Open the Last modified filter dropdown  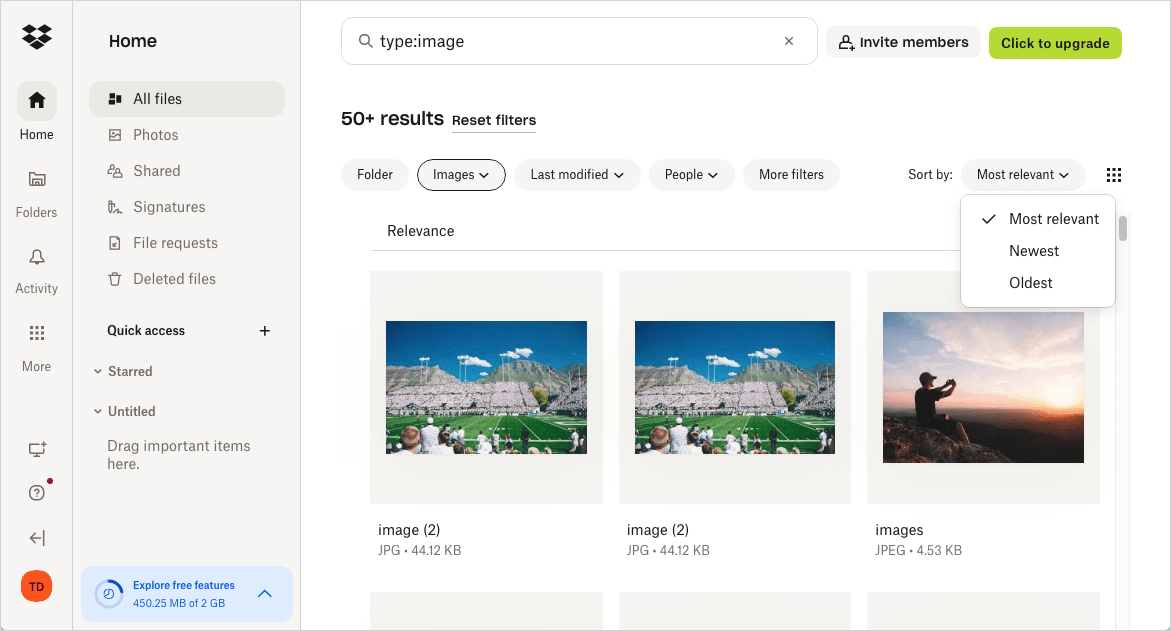click(577, 175)
